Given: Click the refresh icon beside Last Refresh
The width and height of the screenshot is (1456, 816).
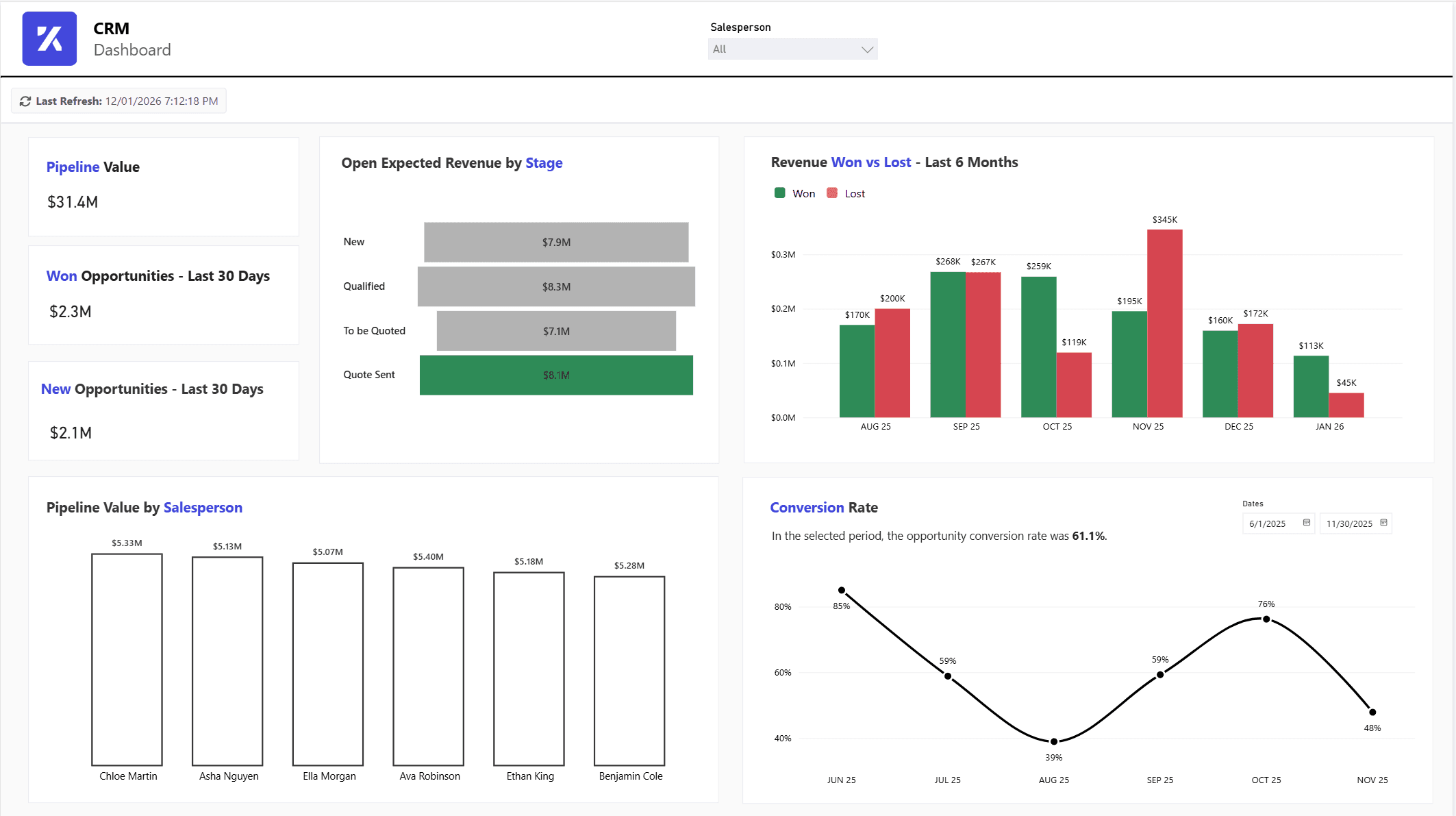Looking at the screenshot, I should point(25,101).
